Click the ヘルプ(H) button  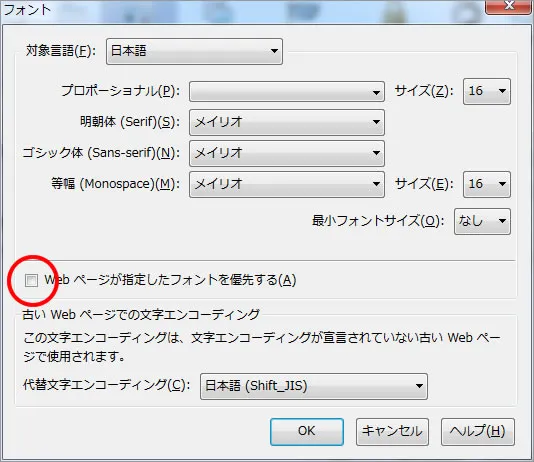click(477, 431)
